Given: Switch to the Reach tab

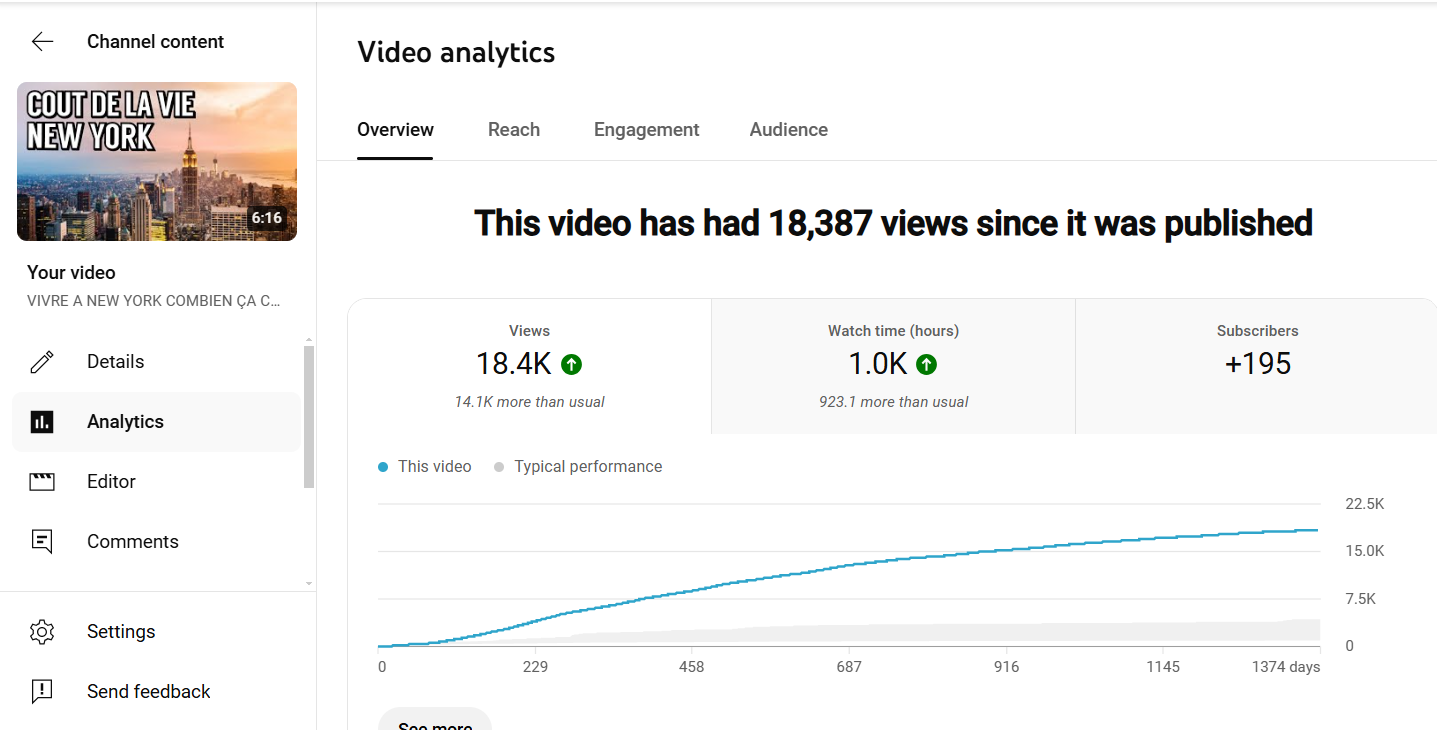Looking at the screenshot, I should (x=514, y=130).
